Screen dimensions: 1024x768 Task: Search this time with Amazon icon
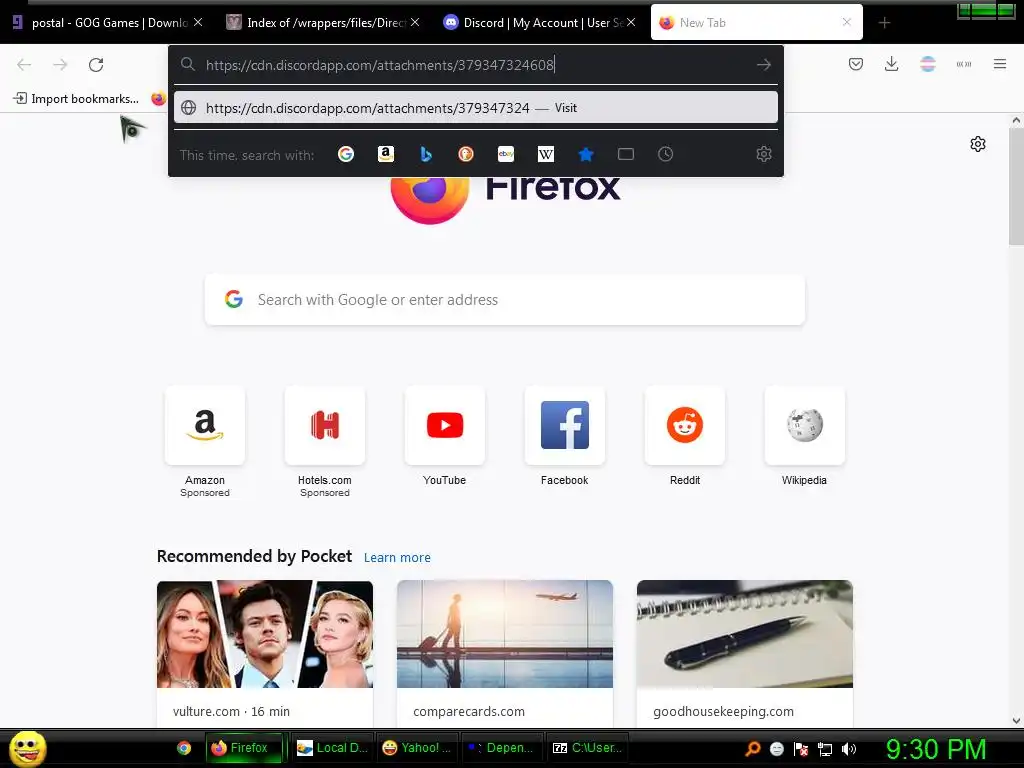click(385, 154)
